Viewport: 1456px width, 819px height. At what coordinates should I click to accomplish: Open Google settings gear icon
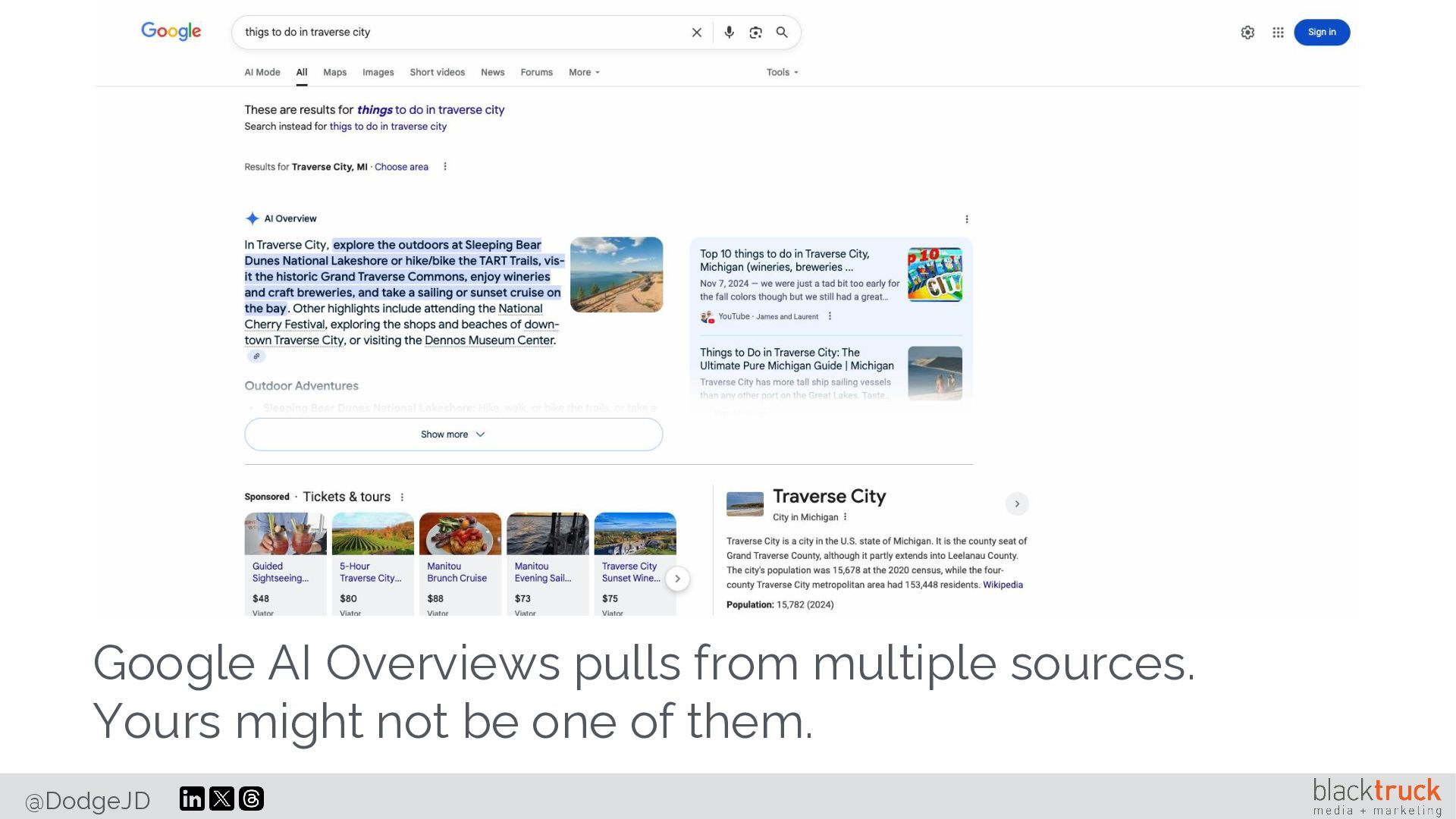pos(1247,33)
